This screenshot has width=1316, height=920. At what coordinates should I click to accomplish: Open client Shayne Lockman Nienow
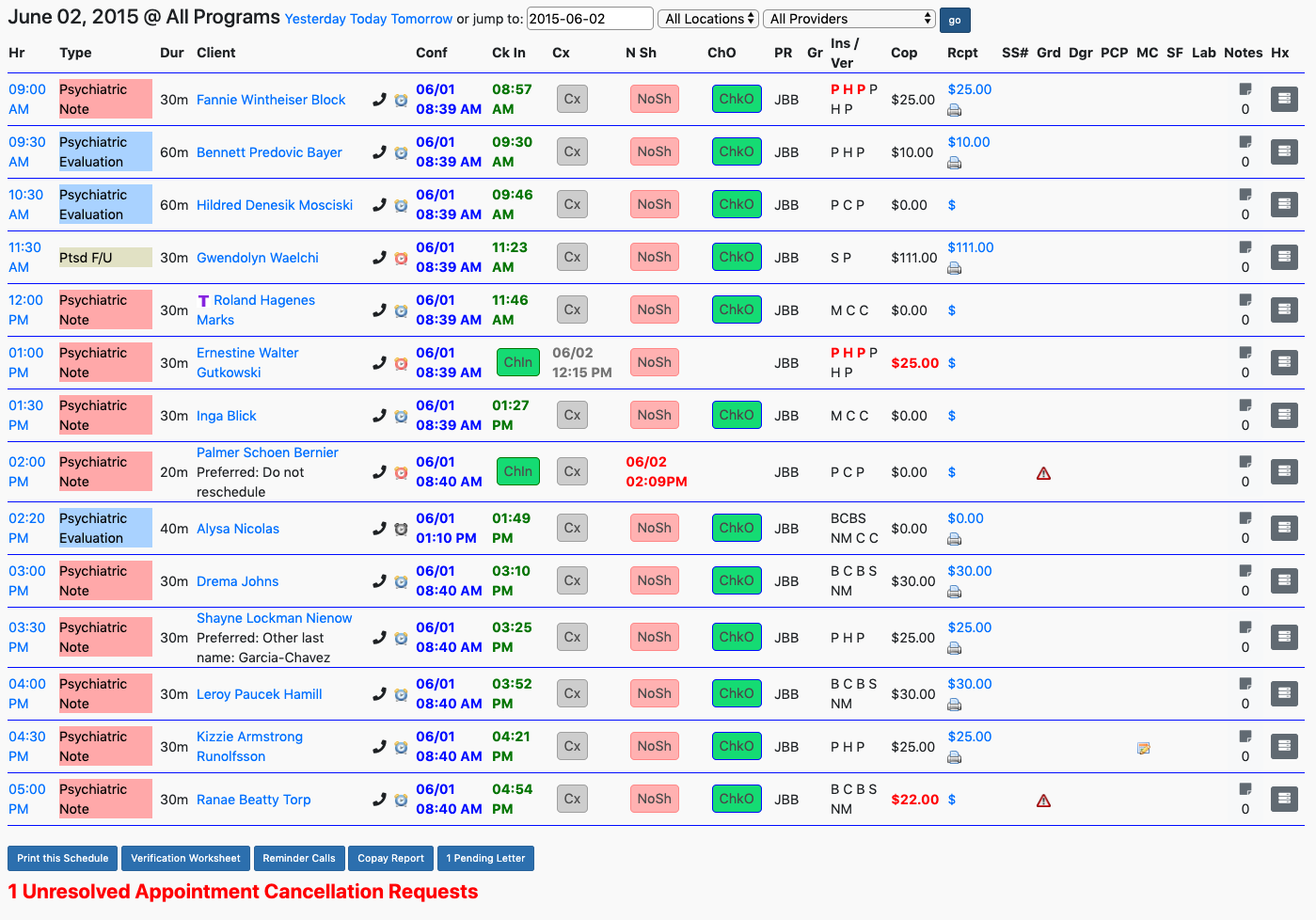point(275,618)
